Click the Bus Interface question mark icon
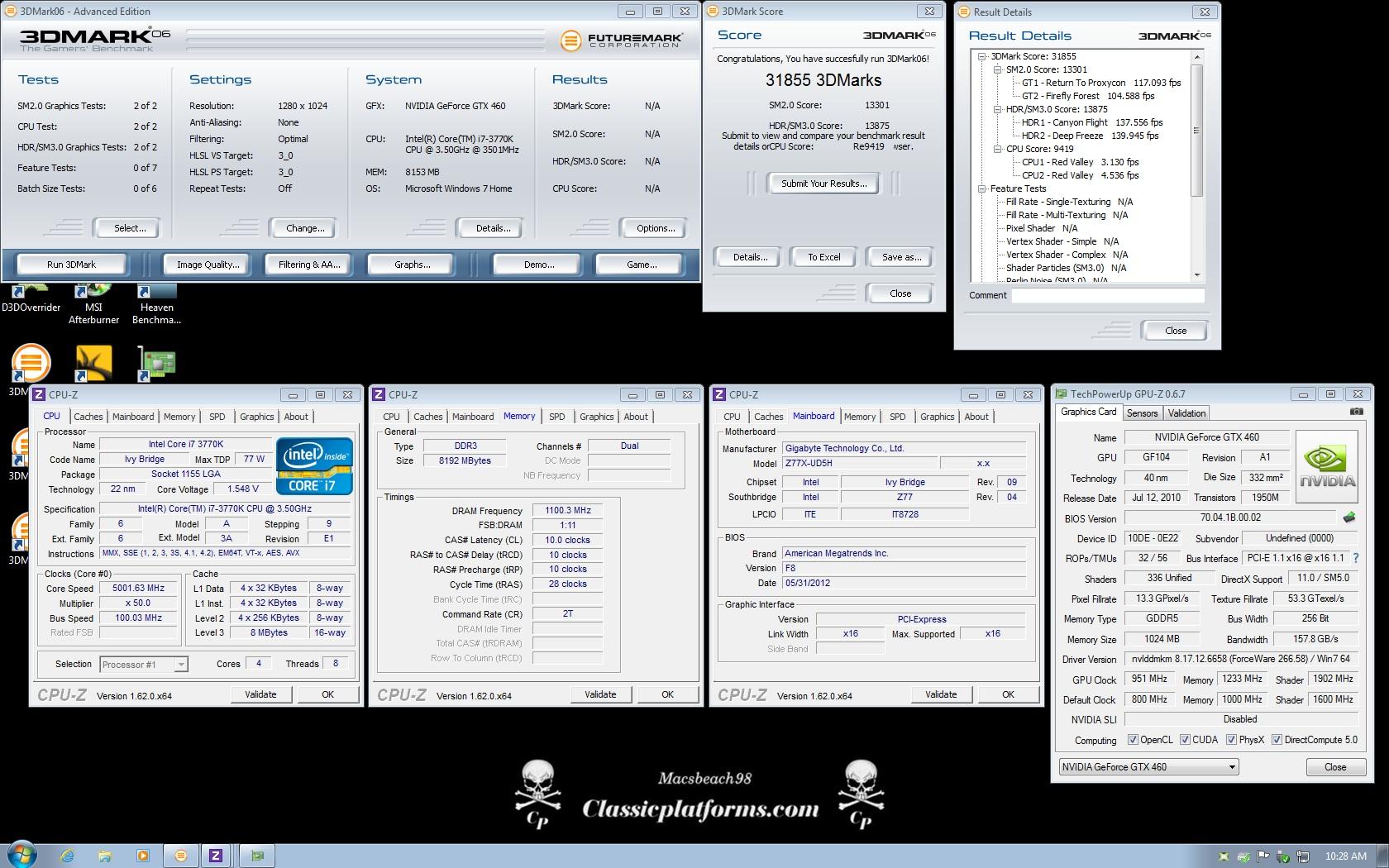Image resolution: width=1389 pixels, height=868 pixels. pyautogui.click(x=1356, y=558)
